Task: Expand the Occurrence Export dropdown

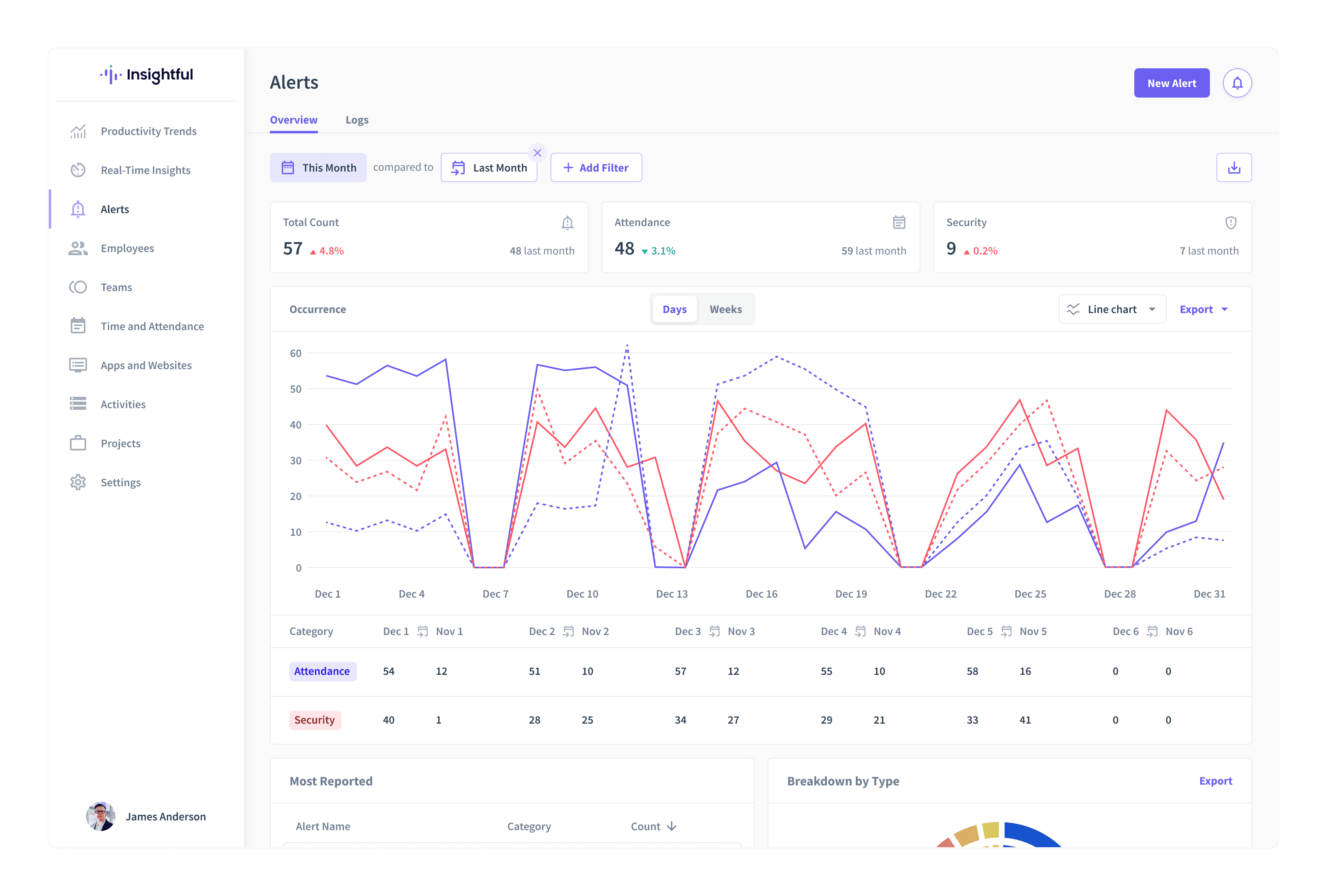Action: pos(1203,309)
